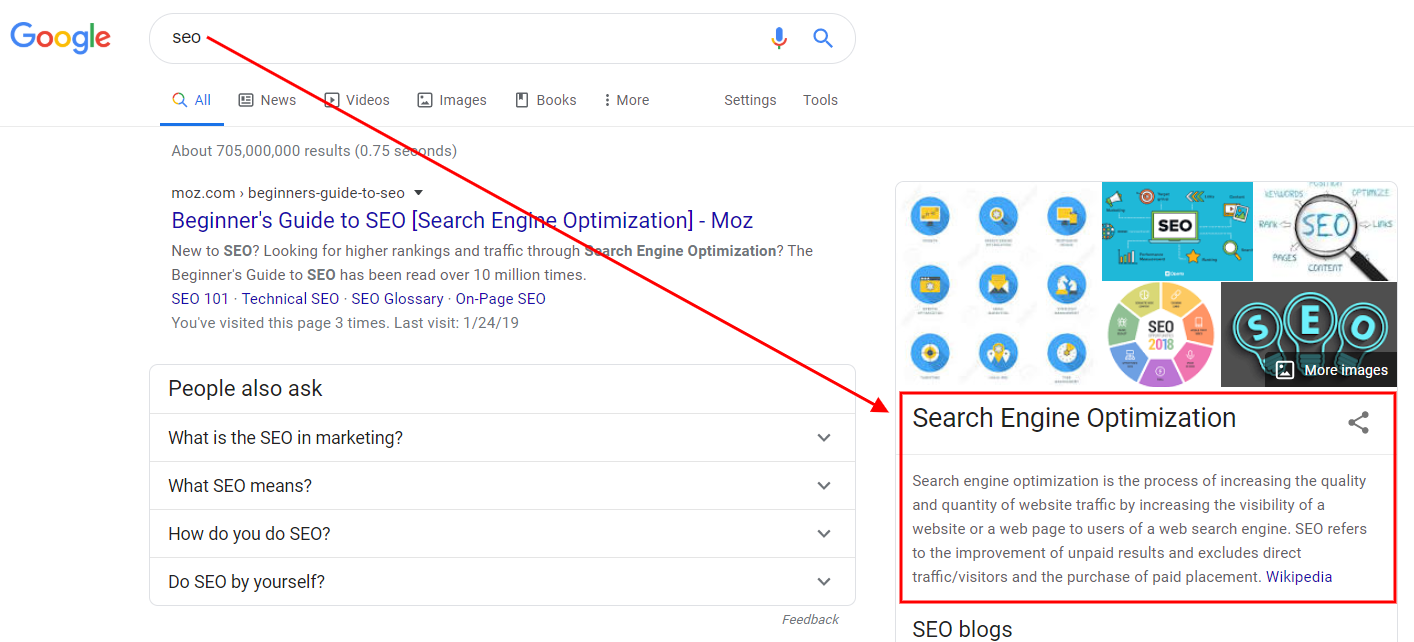The image size is (1414, 642).
Task: Switch to the Videos tab
Action: (x=357, y=100)
